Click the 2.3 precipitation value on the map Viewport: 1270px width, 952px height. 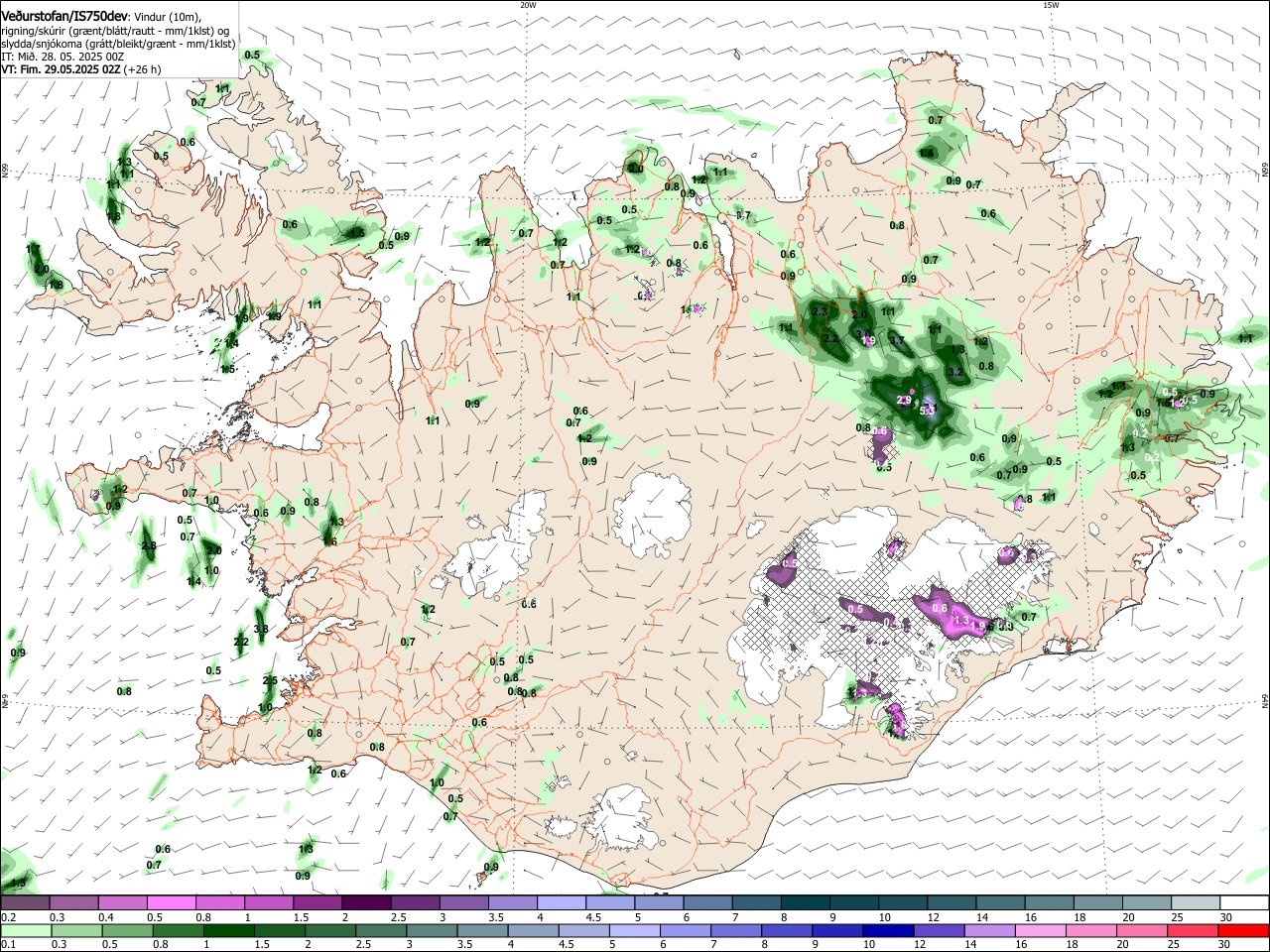coord(820,311)
